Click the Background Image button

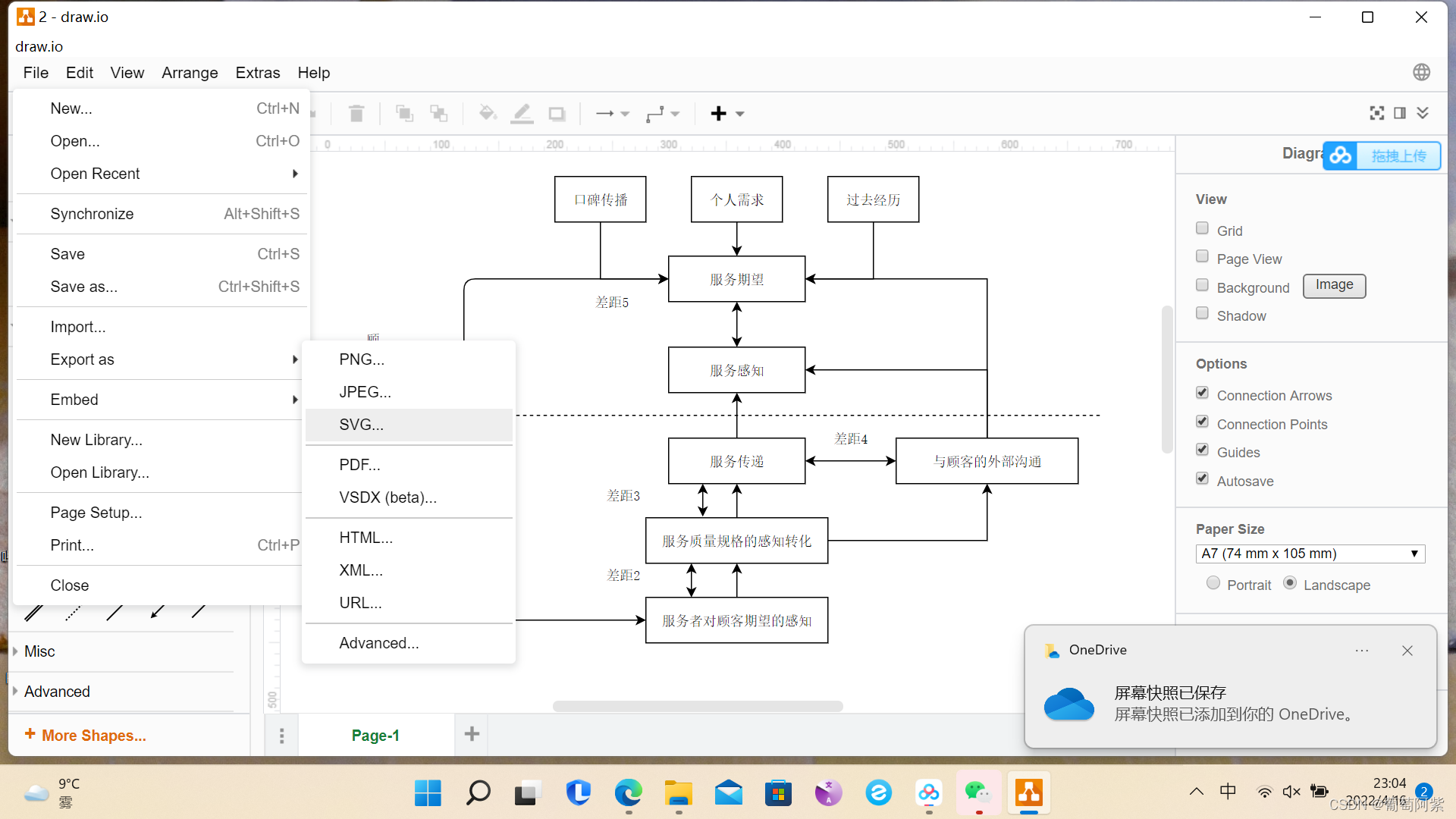(x=1334, y=285)
